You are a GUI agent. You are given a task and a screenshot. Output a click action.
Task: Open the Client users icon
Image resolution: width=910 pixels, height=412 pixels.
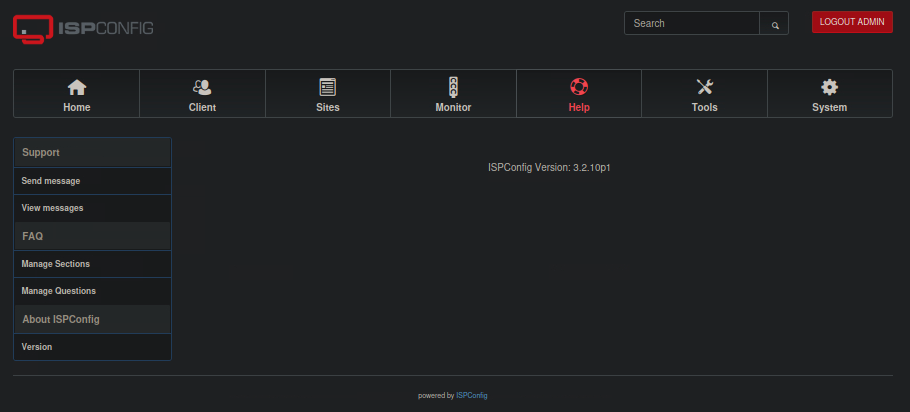click(x=202, y=87)
